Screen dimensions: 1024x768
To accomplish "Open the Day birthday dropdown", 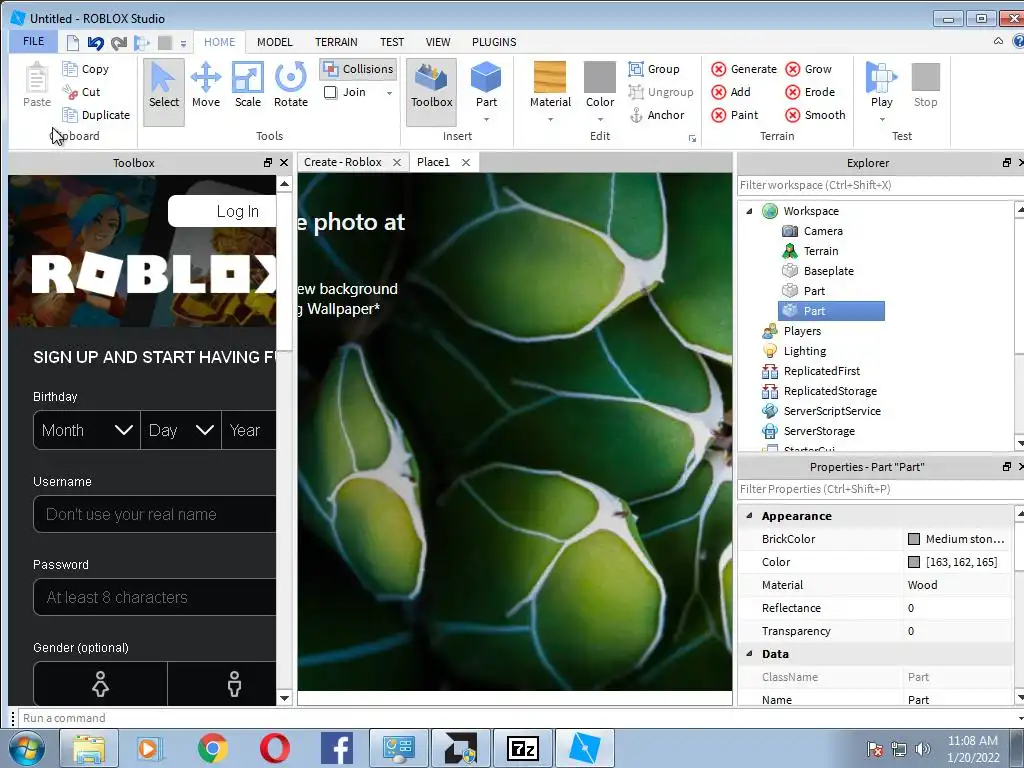I will tap(181, 430).
